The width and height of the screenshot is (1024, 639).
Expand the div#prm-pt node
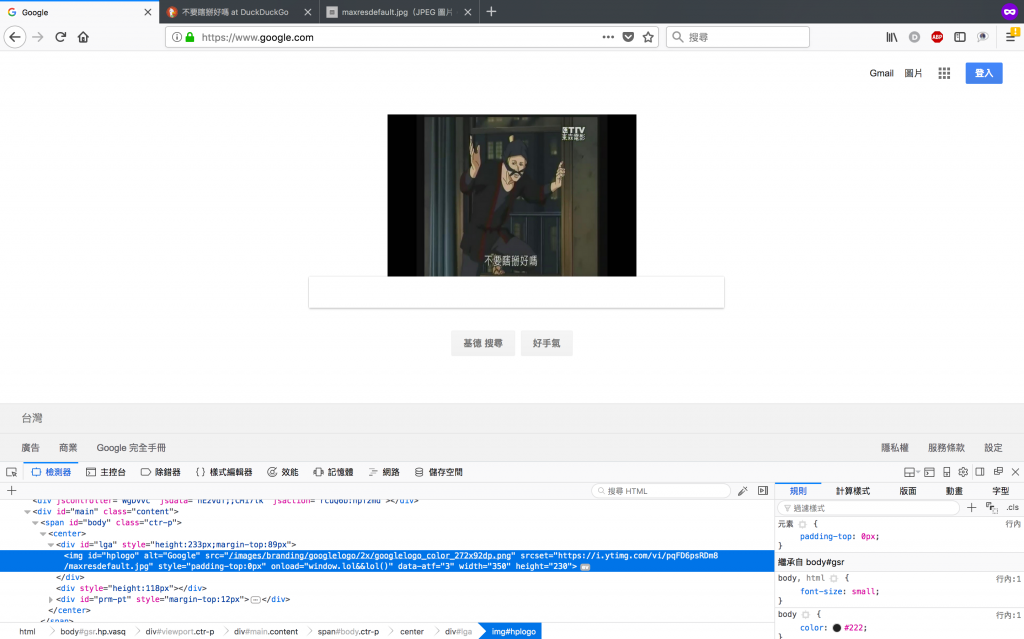(51, 599)
